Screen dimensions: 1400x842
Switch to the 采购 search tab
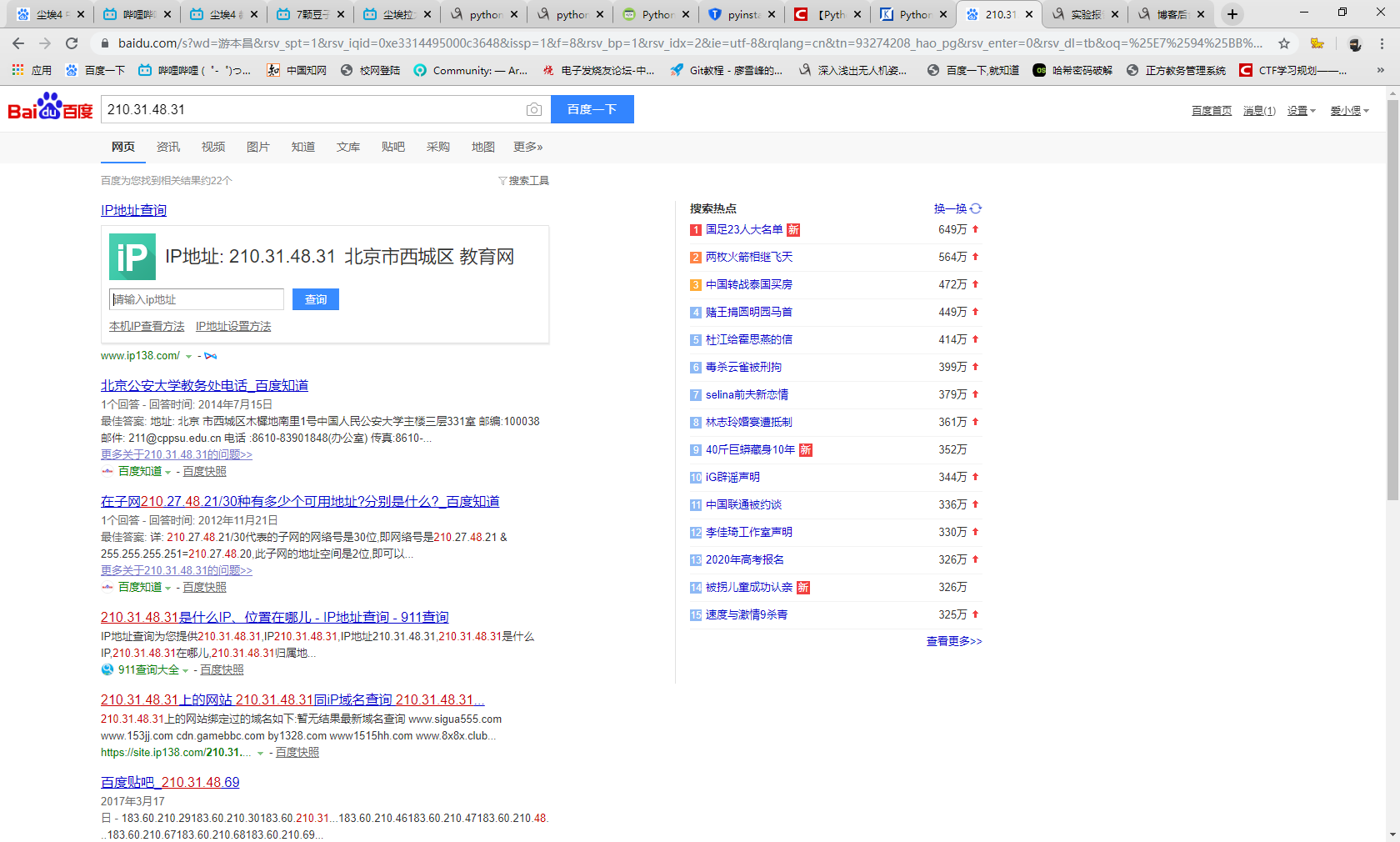click(438, 147)
